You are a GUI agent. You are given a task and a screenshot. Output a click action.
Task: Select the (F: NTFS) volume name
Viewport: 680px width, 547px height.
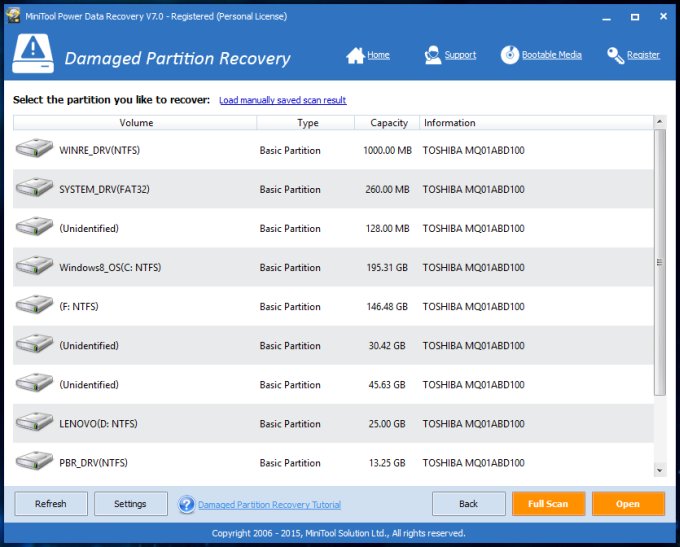(x=79, y=307)
